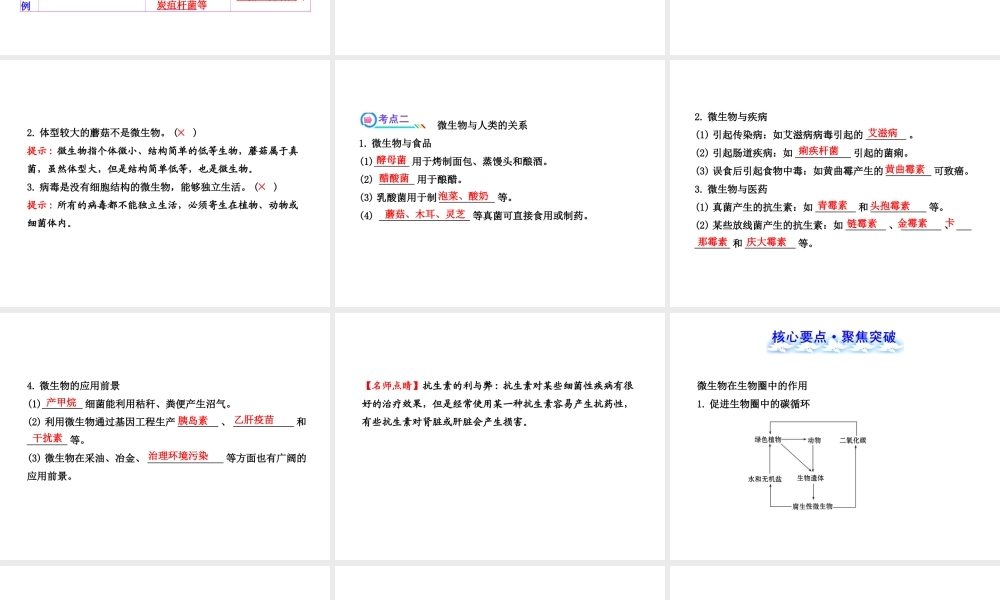Click the heading 微生物在生物圈中的作用
This screenshot has width=1000, height=600.
[752, 385]
